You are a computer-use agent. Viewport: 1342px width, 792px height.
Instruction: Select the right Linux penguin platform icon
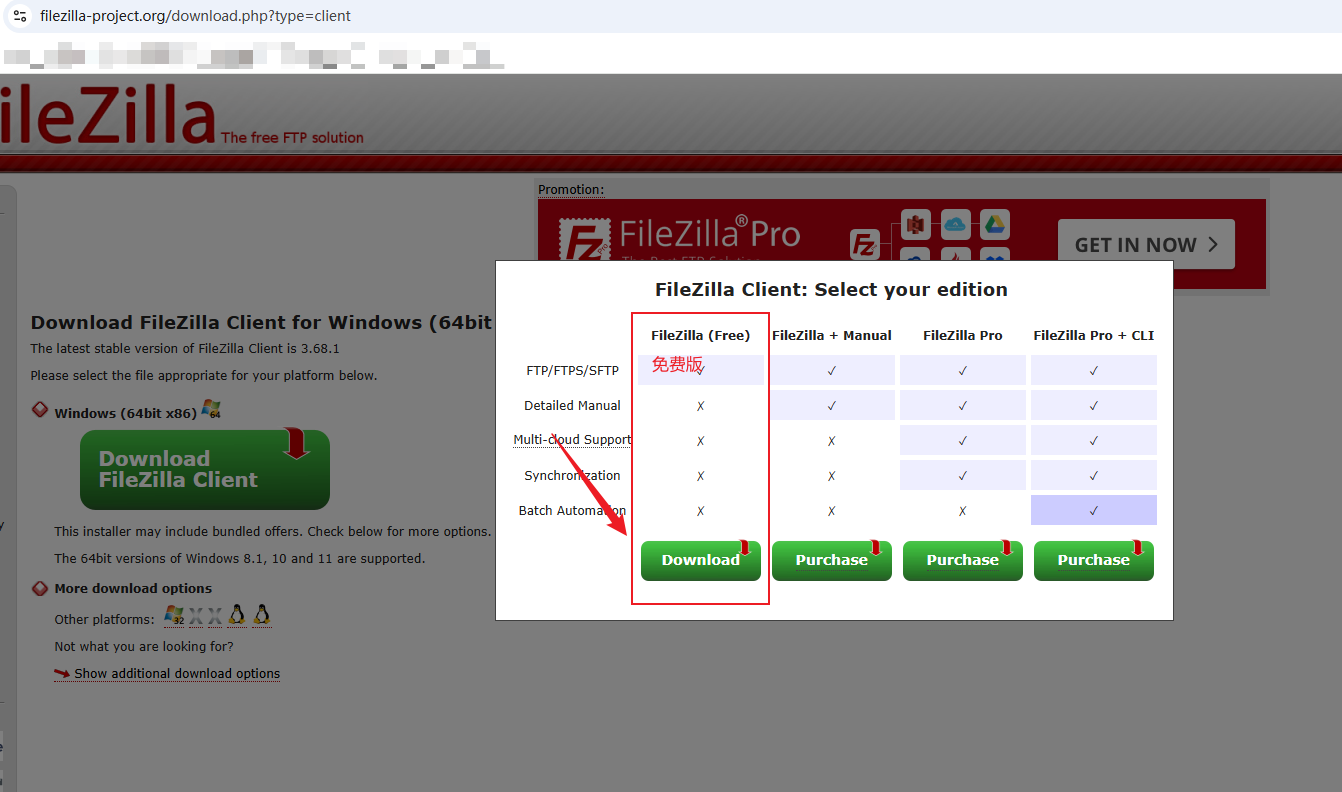(x=262, y=615)
